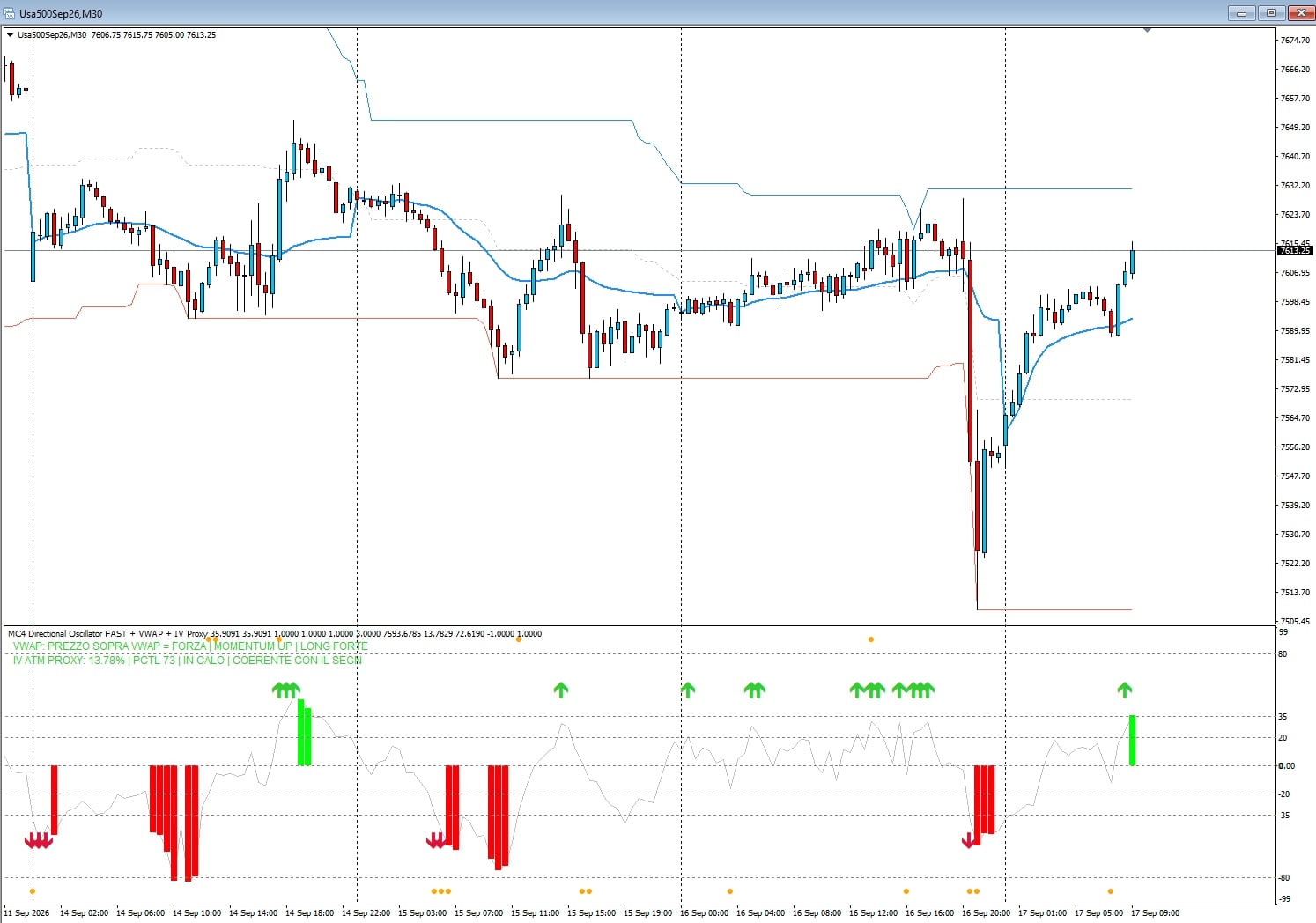Click the 17 Sep 09:00 time axis label
Screen dimensions: 1316x923
pos(1155,913)
